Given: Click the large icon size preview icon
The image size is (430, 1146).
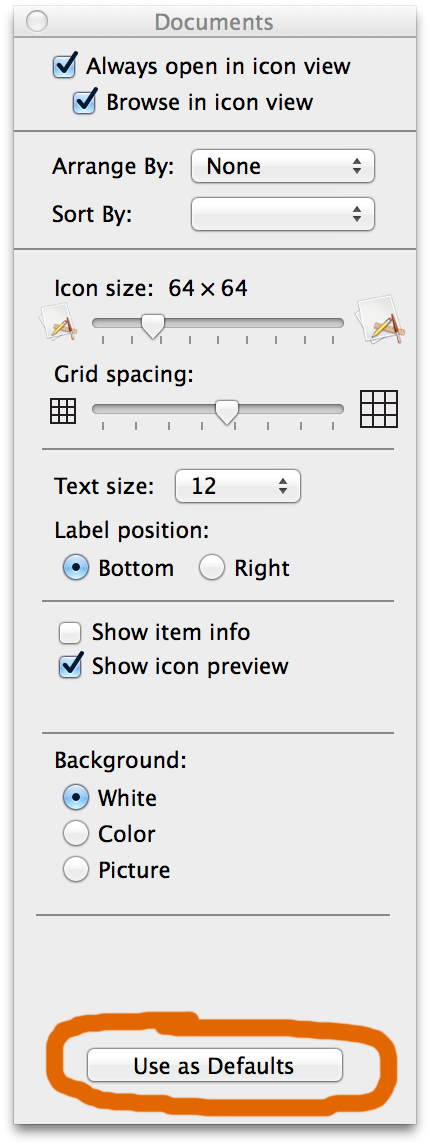Looking at the screenshot, I should click(x=379, y=322).
